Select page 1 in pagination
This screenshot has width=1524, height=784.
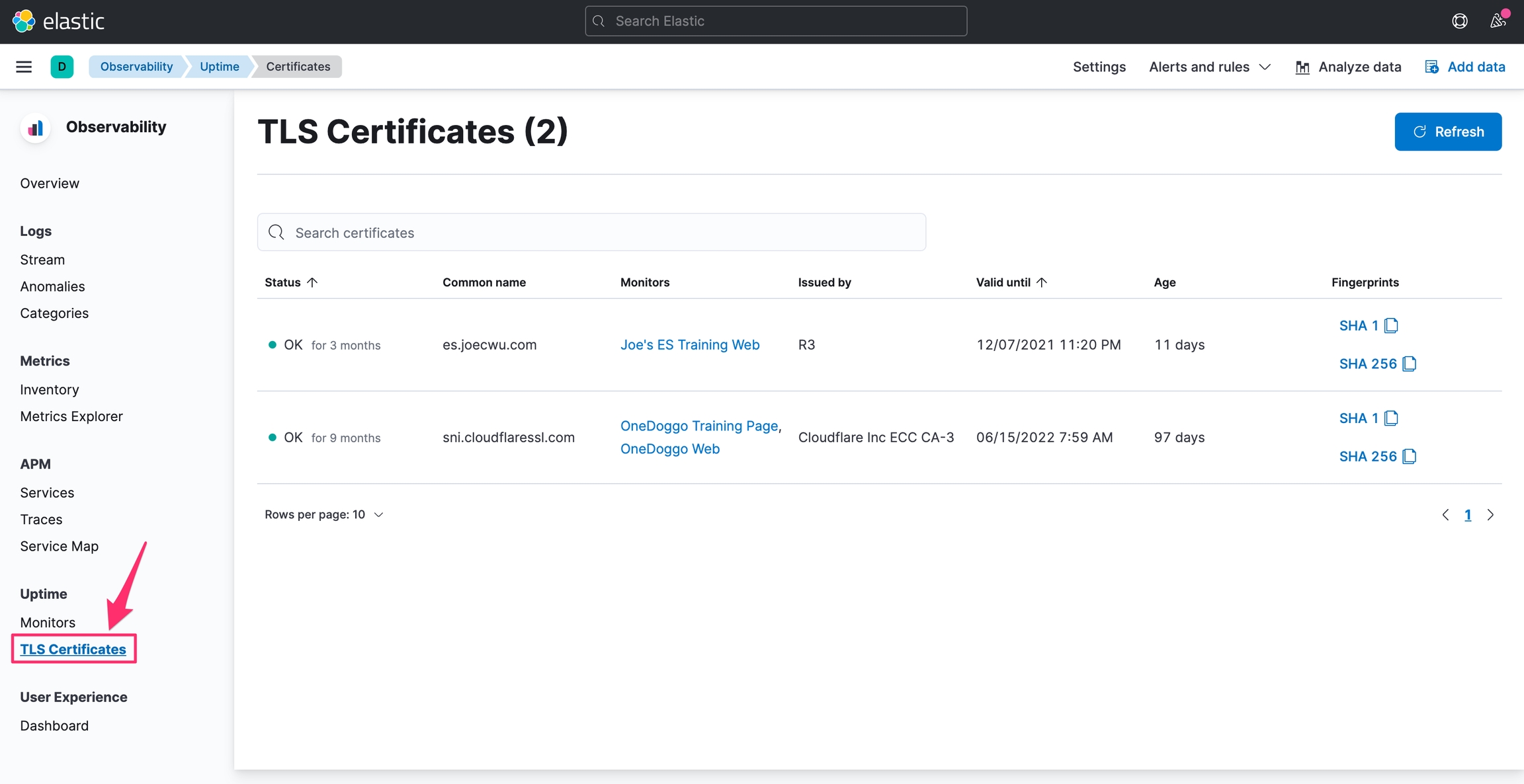pos(1468,515)
